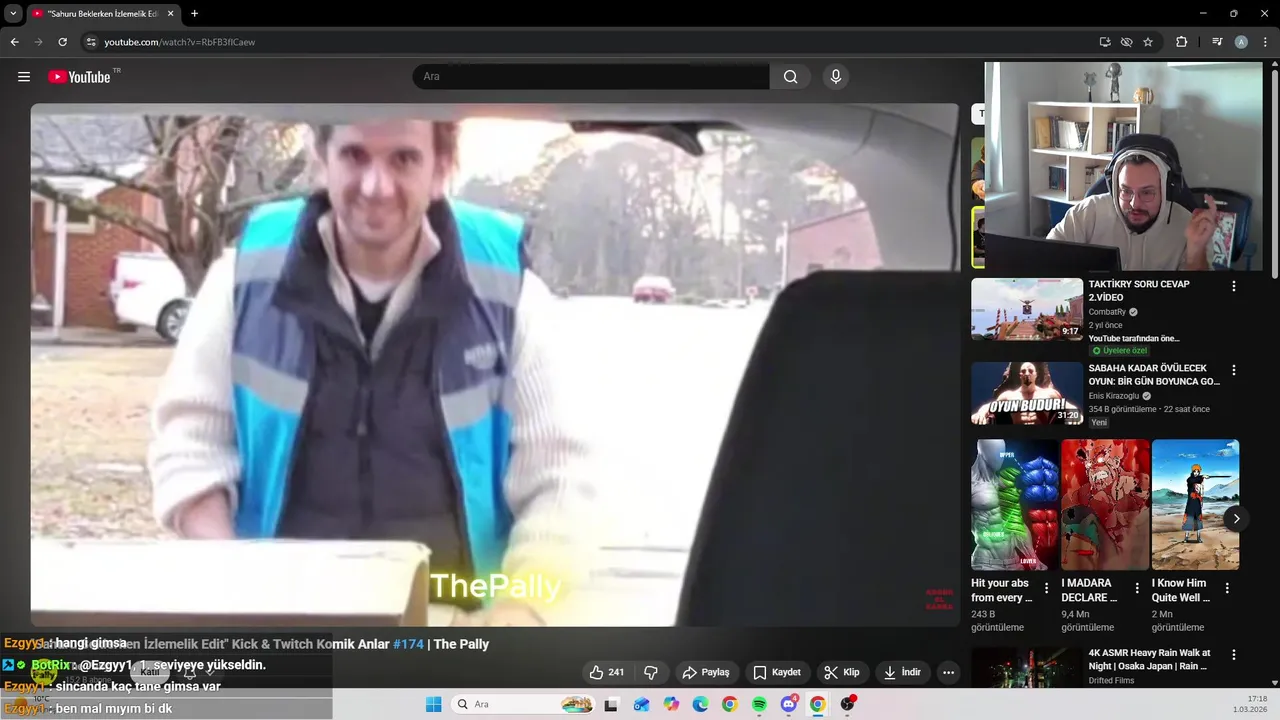
Task: Open 'I Know Him Quite Well' short thumbnail
Action: point(1195,505)
